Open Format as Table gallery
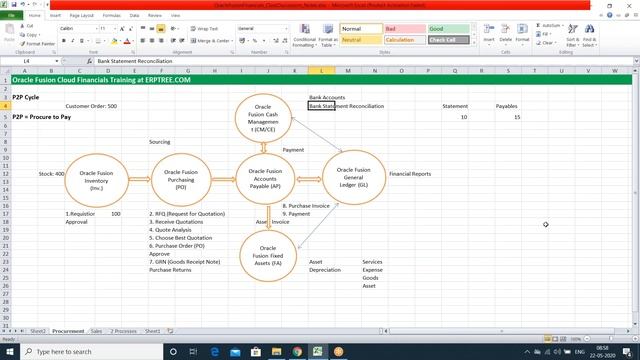The image size is (640, 360). [x=328, y=36]
